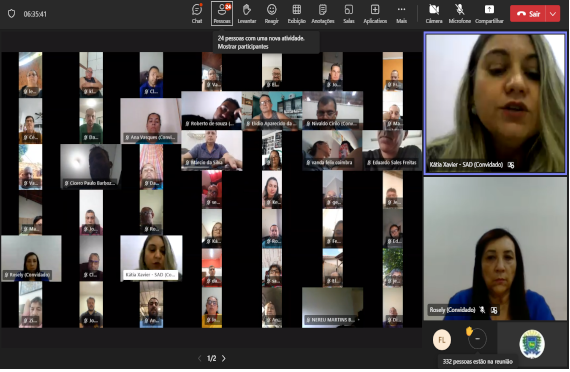Toggle the Câmera on or off
The width and height of the screenshot is (570, 372).
434,13
